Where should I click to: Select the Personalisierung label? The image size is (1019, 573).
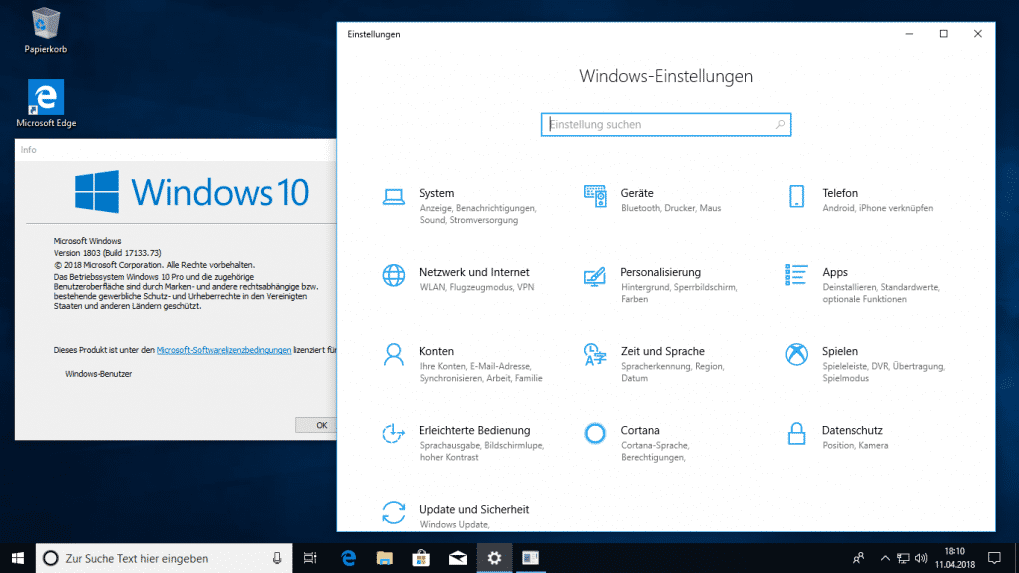pos(660,272)
